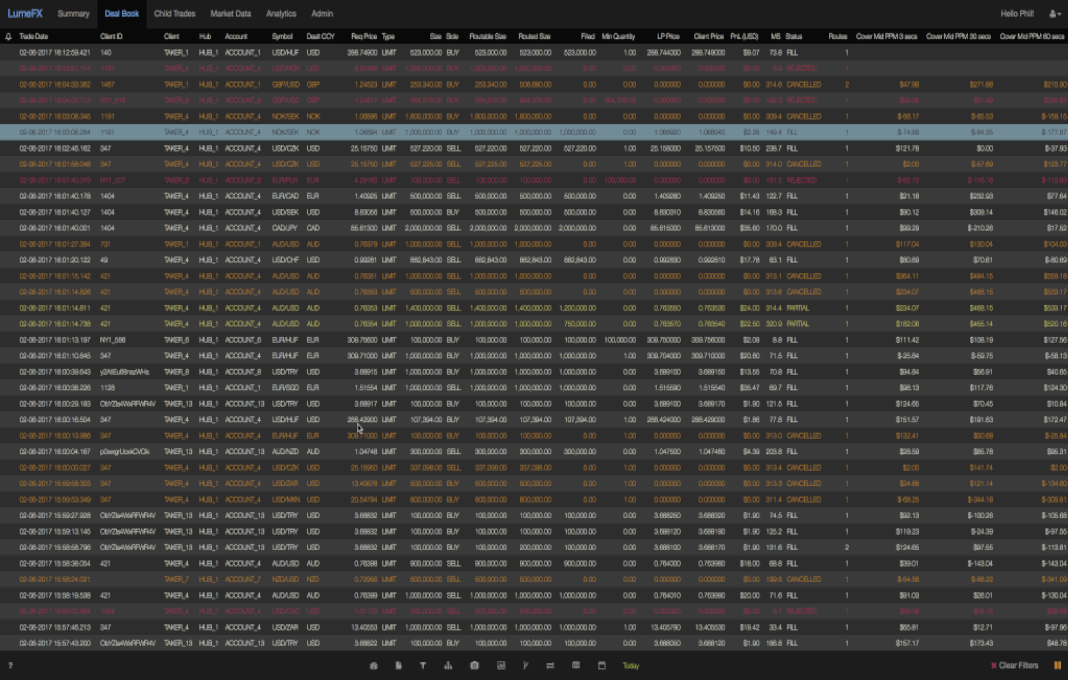Click the TAKER_8 client cell
This screenshot has width=1068, height=680.
pos(176,371)
